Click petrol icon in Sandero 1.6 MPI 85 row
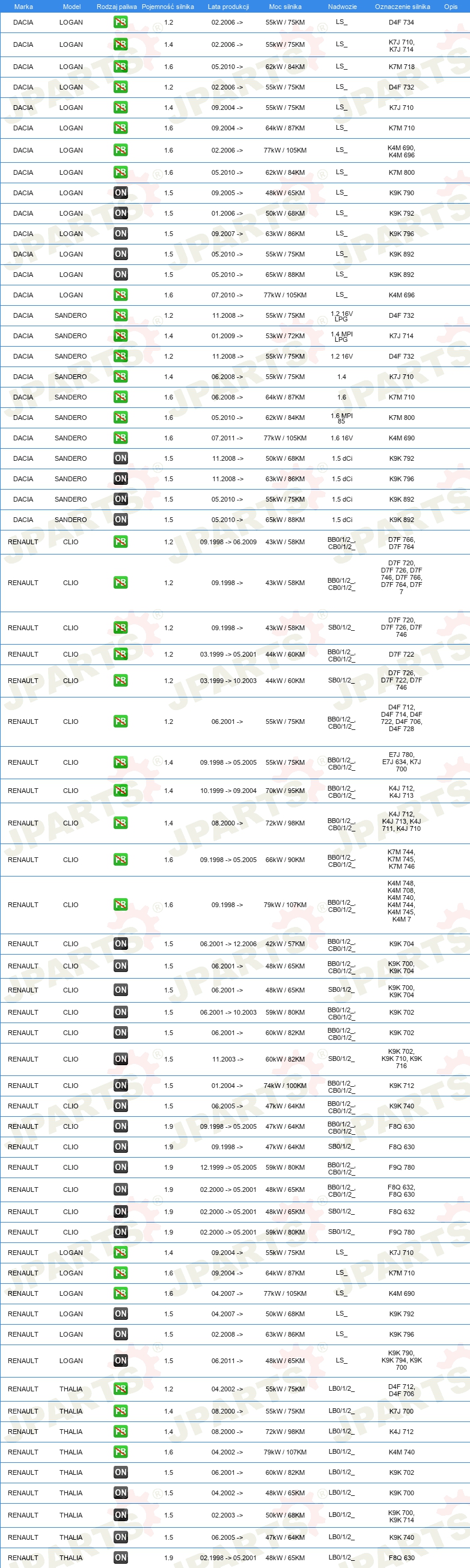Image resolution: width=470 pixels, height=1568 pixels. [121, 418]
